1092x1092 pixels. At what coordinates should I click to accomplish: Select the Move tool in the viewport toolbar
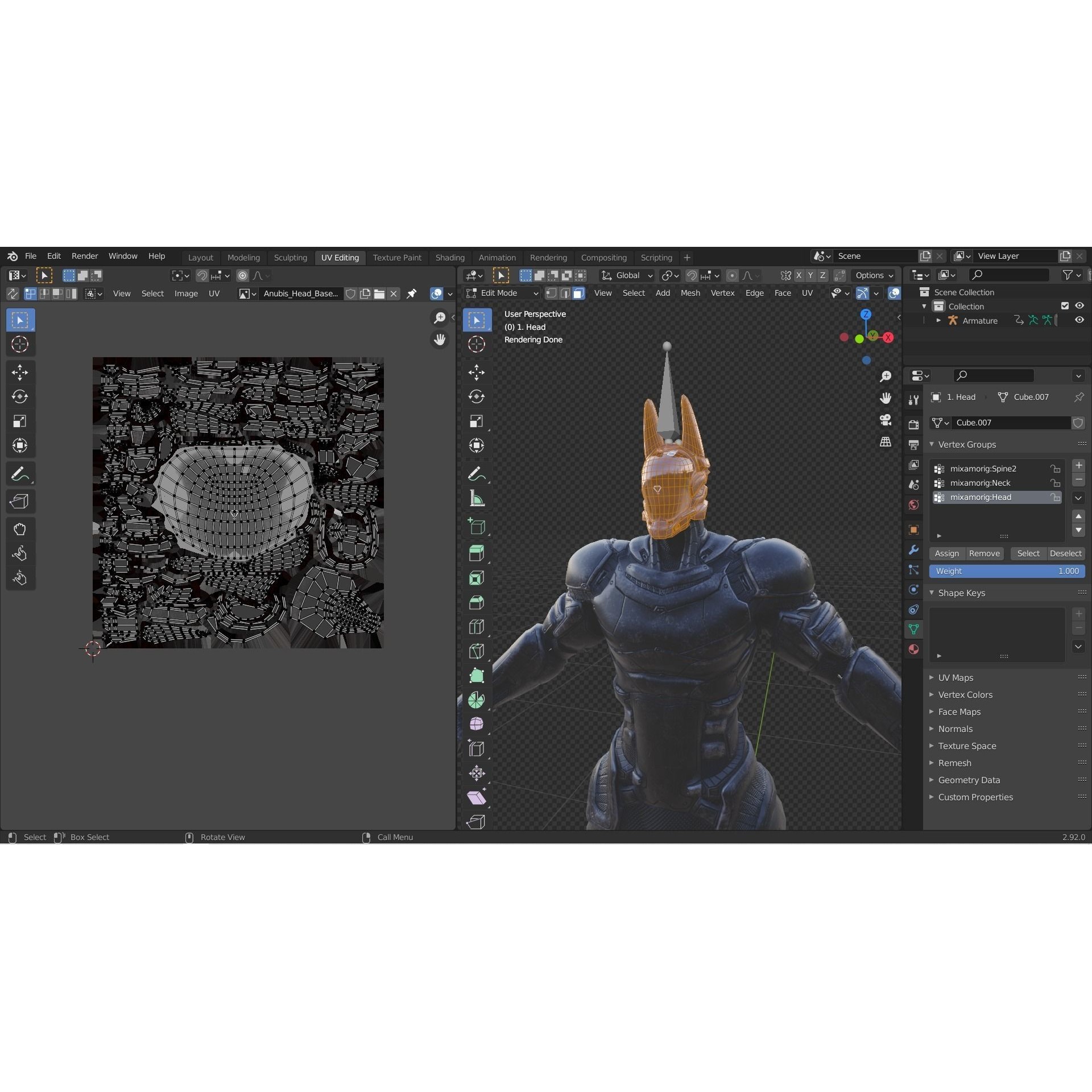[477, 372]
